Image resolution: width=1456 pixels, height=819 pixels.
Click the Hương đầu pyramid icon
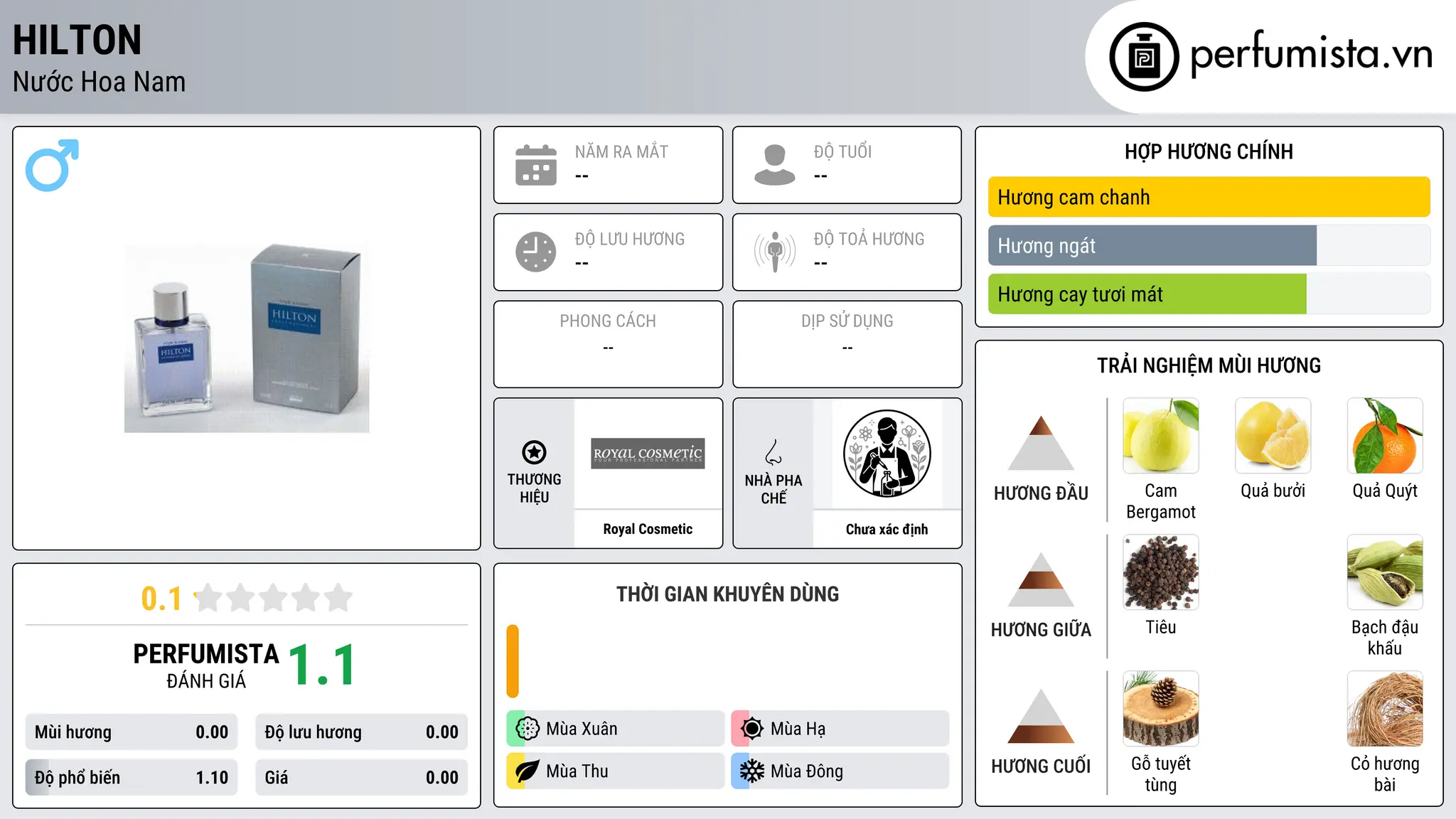(1041, 443)
